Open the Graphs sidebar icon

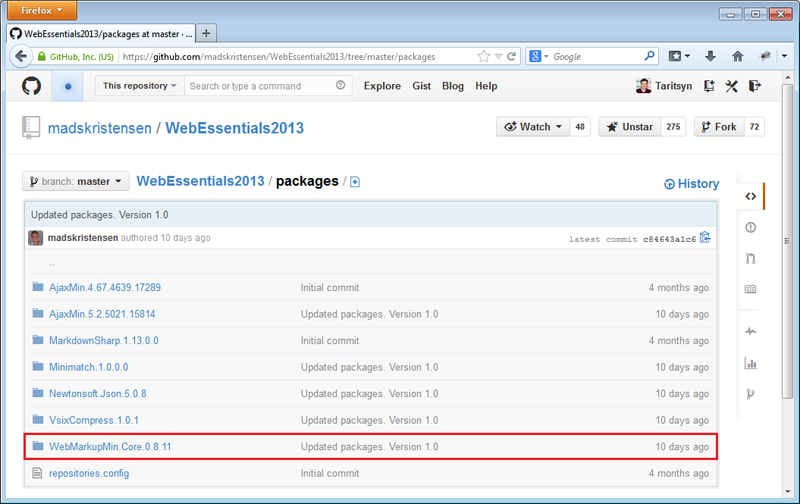tap(751, 363)
